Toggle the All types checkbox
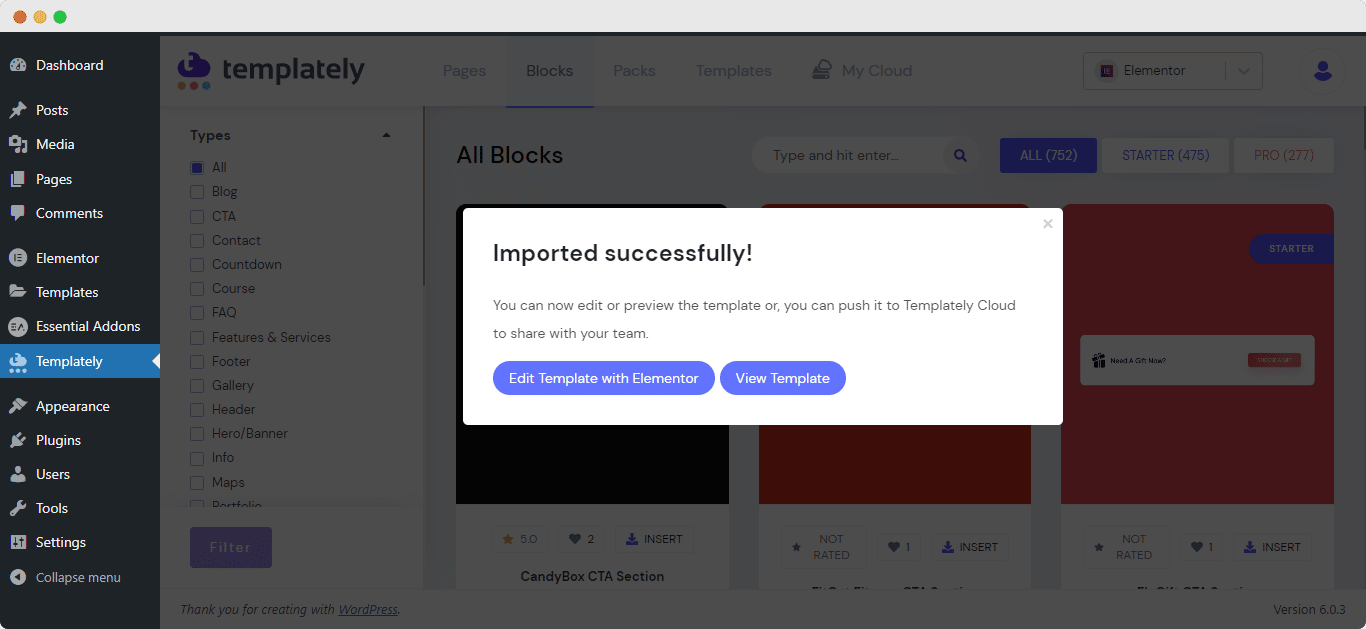Screen dimensions: 1366x629 click(x=197, y=168)
